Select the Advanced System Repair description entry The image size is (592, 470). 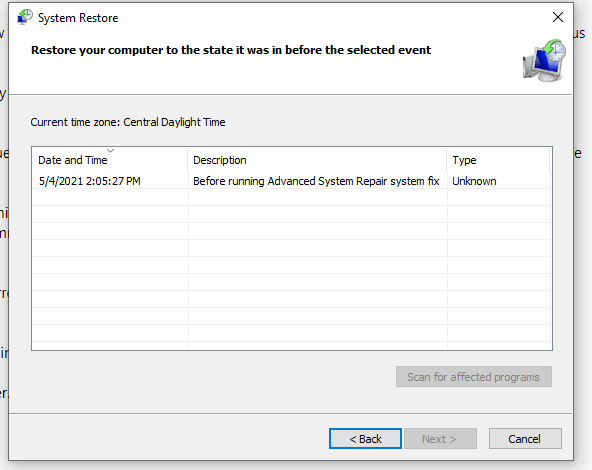point(316,181)
